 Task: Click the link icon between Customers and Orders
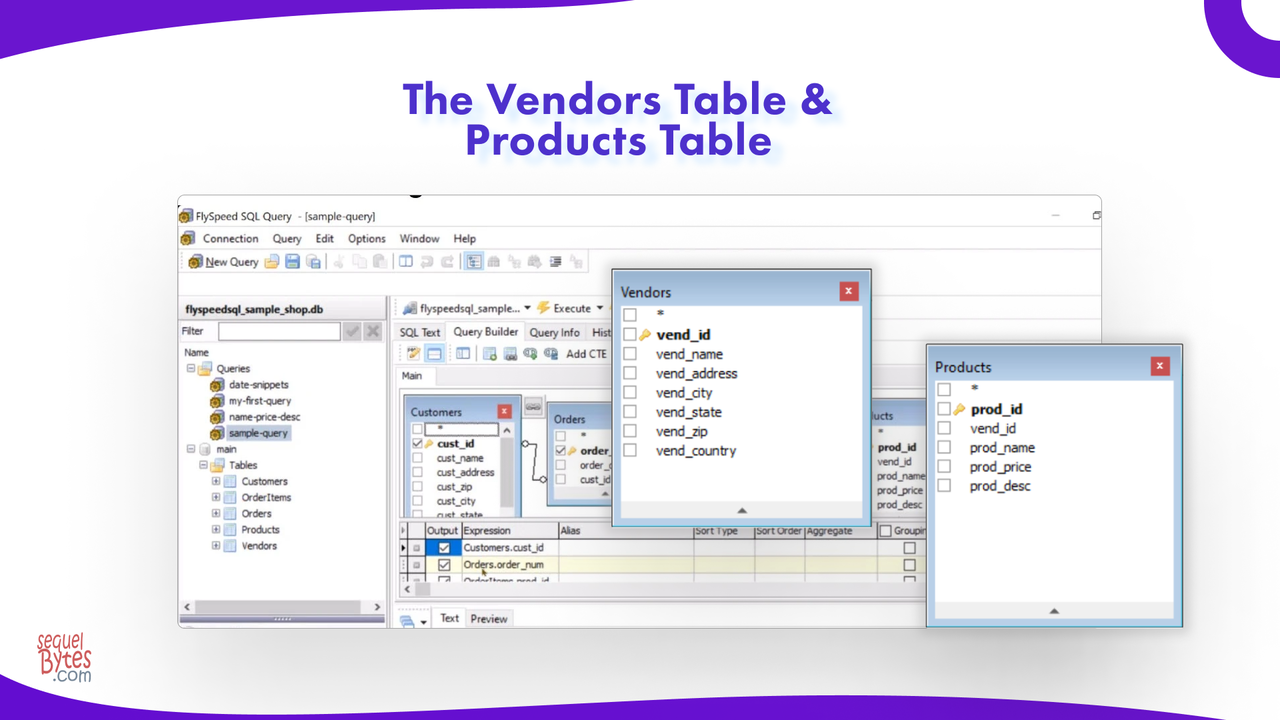(533, 405)
